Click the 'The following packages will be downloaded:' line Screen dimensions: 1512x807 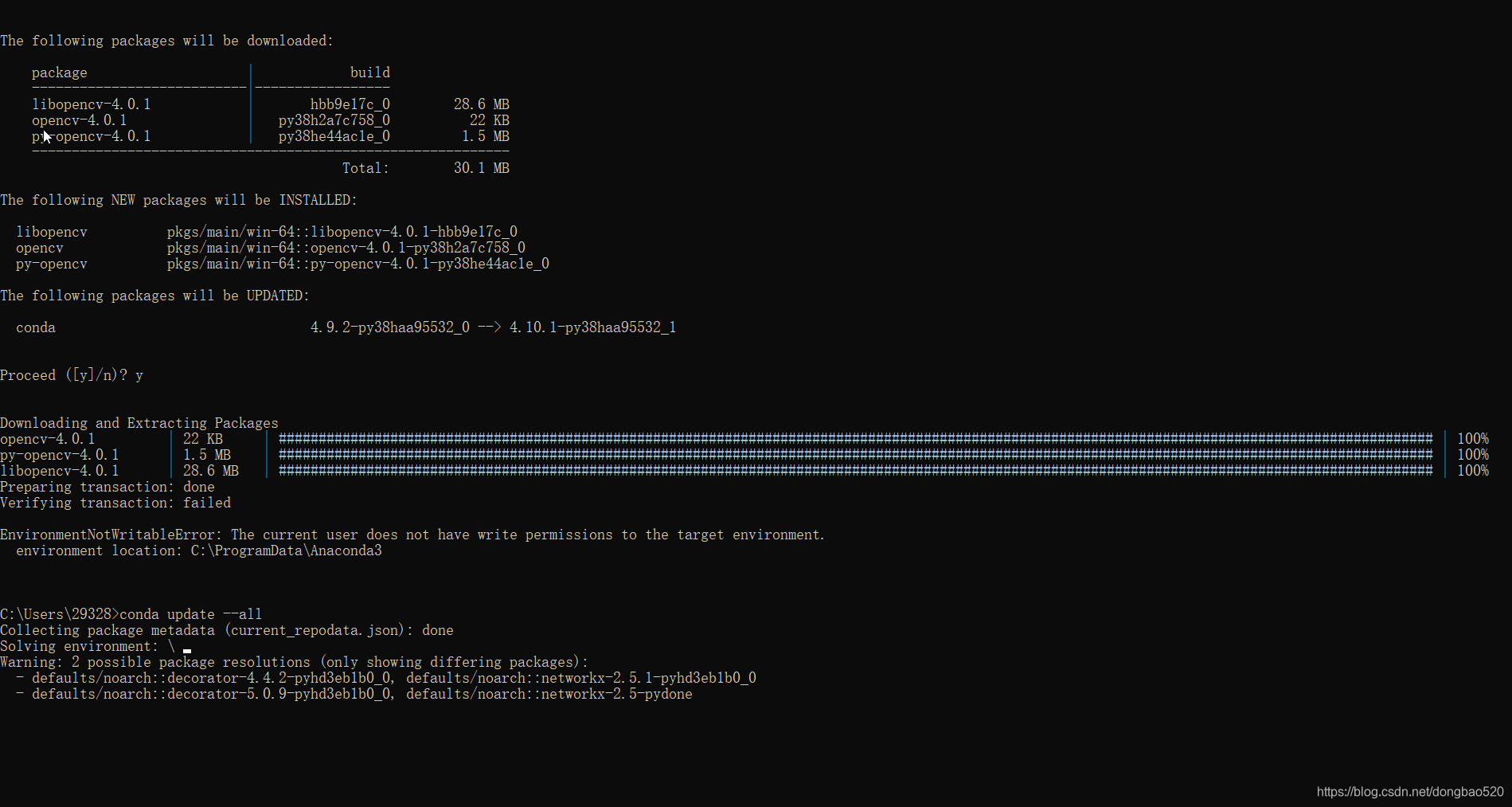167,41
